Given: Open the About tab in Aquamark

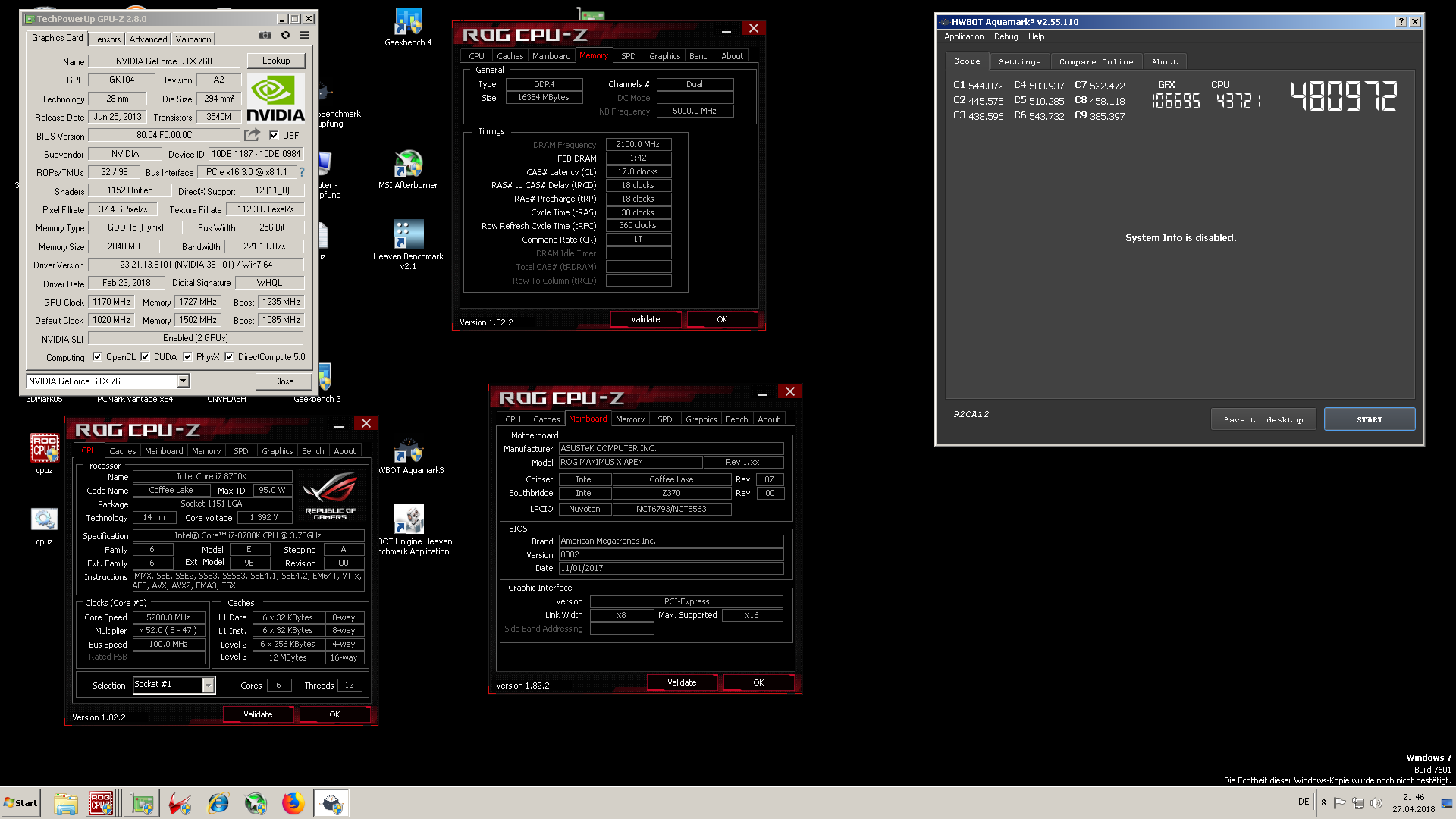Looking at the screenshot, I should [x=1164, y=61].
